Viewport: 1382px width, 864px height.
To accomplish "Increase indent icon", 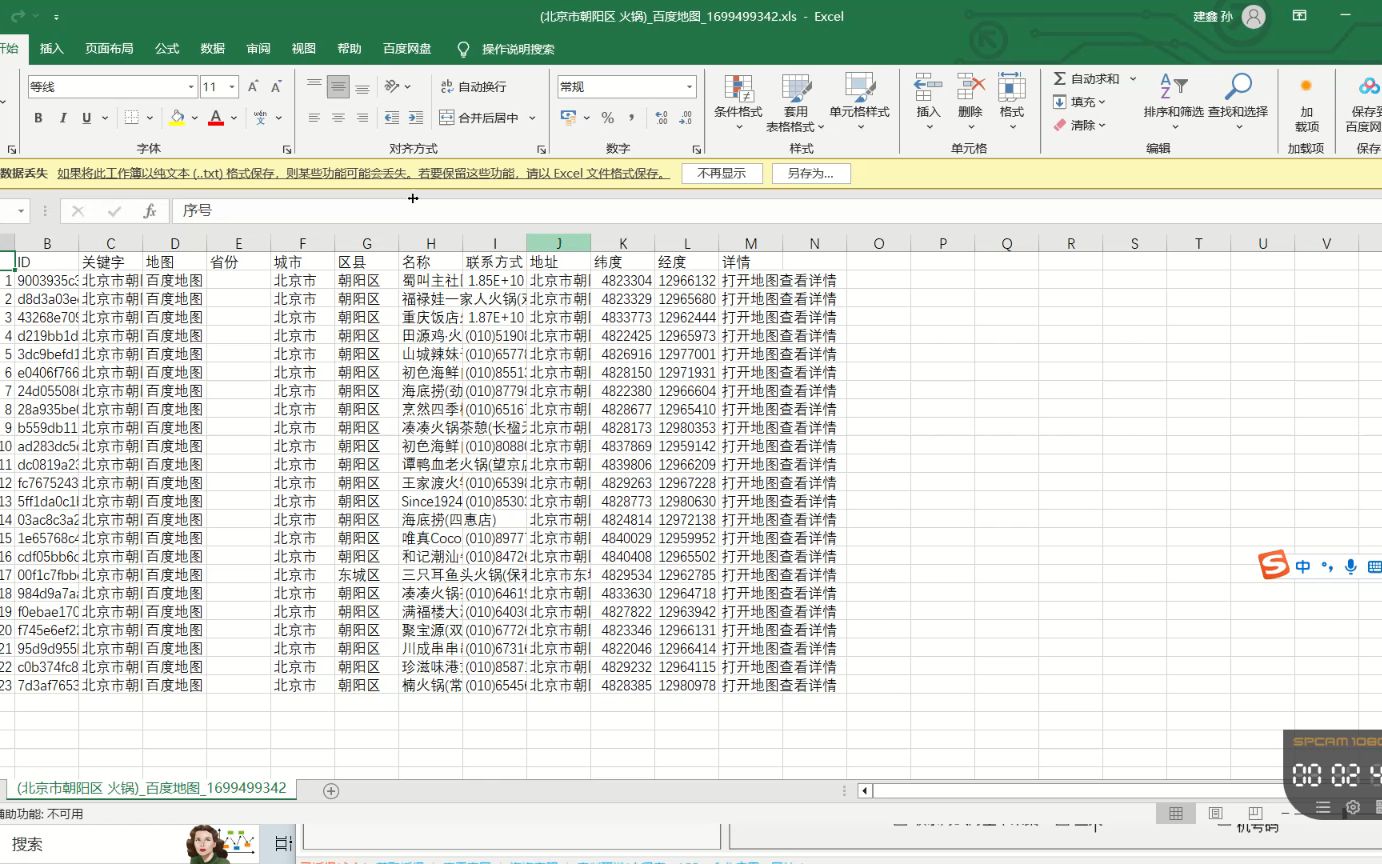I will pyautogui.click(x=415, y=118).
